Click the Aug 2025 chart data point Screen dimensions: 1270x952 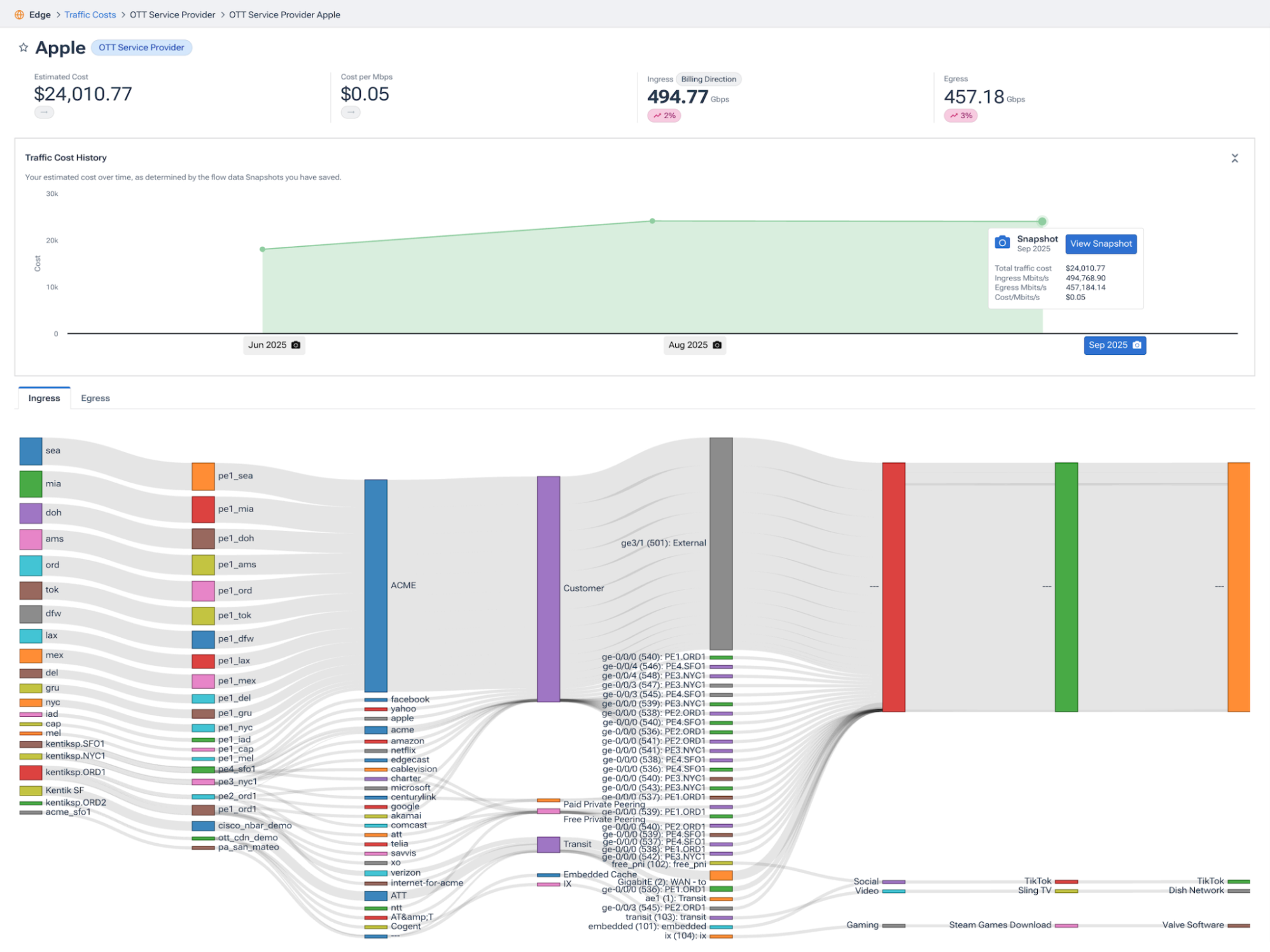(652, 221)
